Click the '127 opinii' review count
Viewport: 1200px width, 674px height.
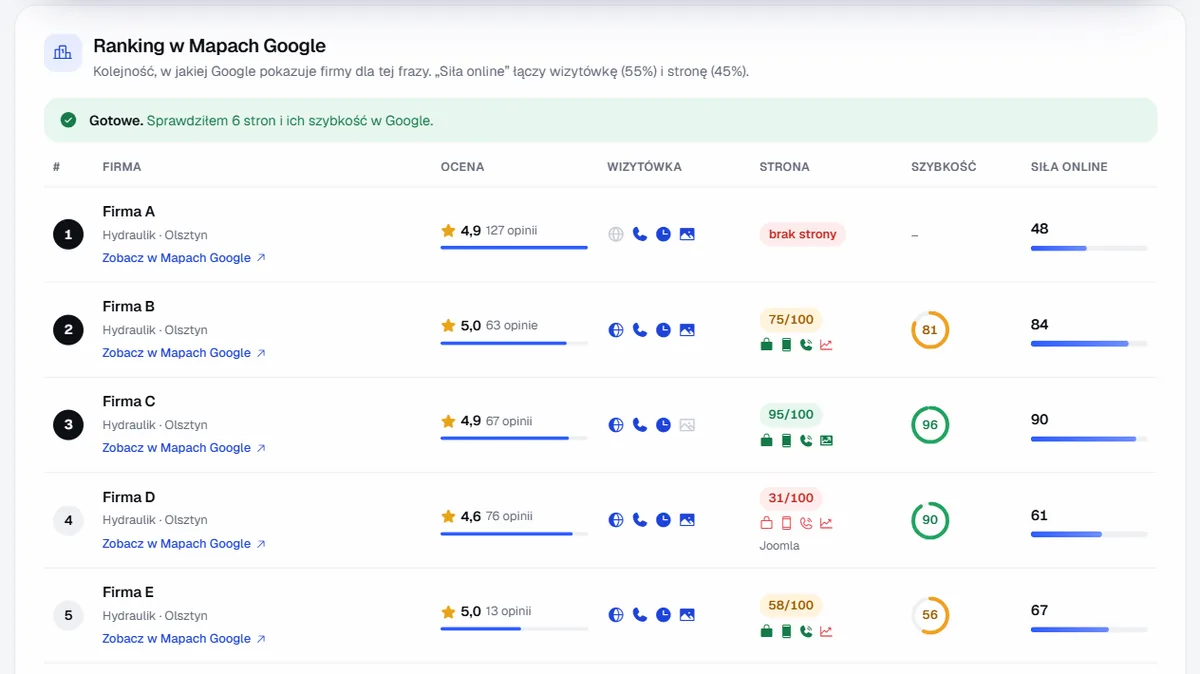pyautogui.click(x=512, y=231)
